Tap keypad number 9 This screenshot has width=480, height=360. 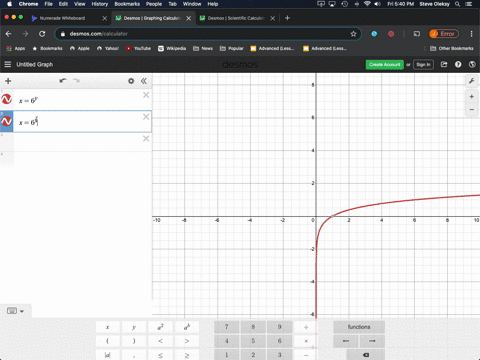click(279, 327)
